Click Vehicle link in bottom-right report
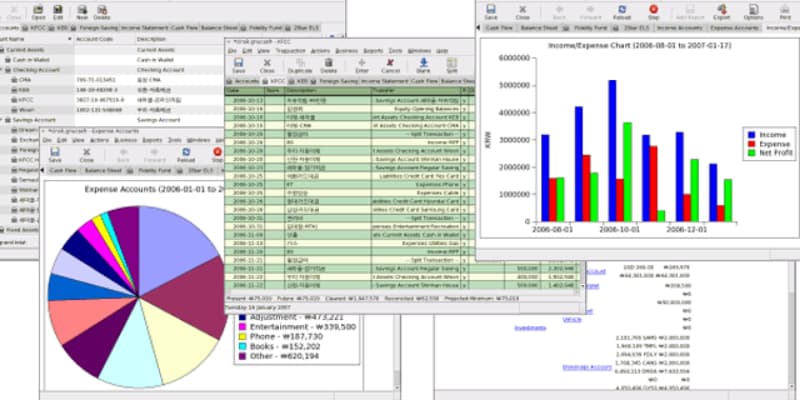 tap(572, 319)
